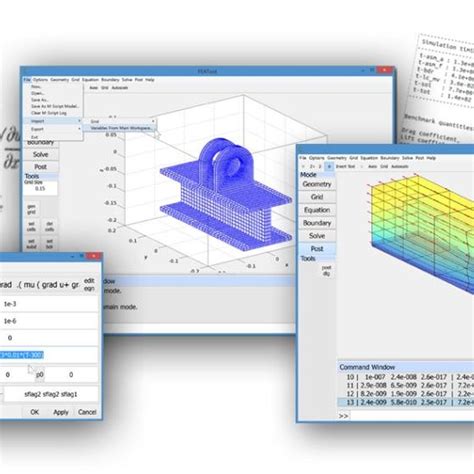Select highlighted Command Window row starting with 13
474x474 pixels.
406,402
